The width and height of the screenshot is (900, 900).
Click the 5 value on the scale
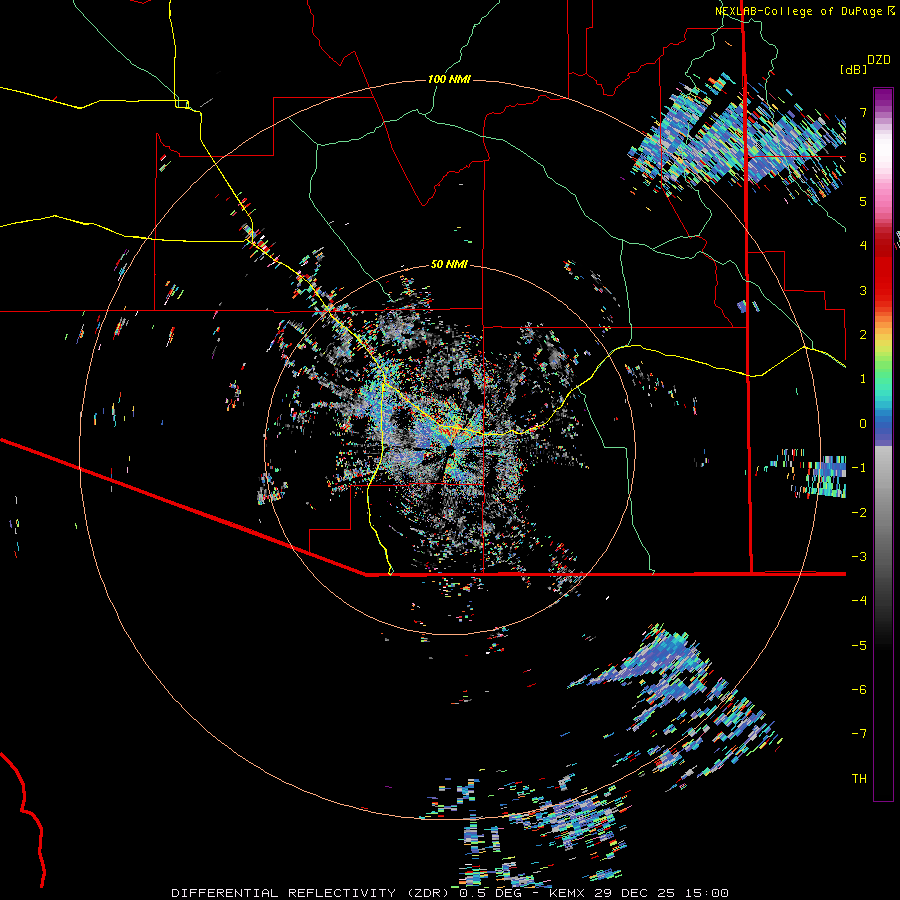click(863, 201)
